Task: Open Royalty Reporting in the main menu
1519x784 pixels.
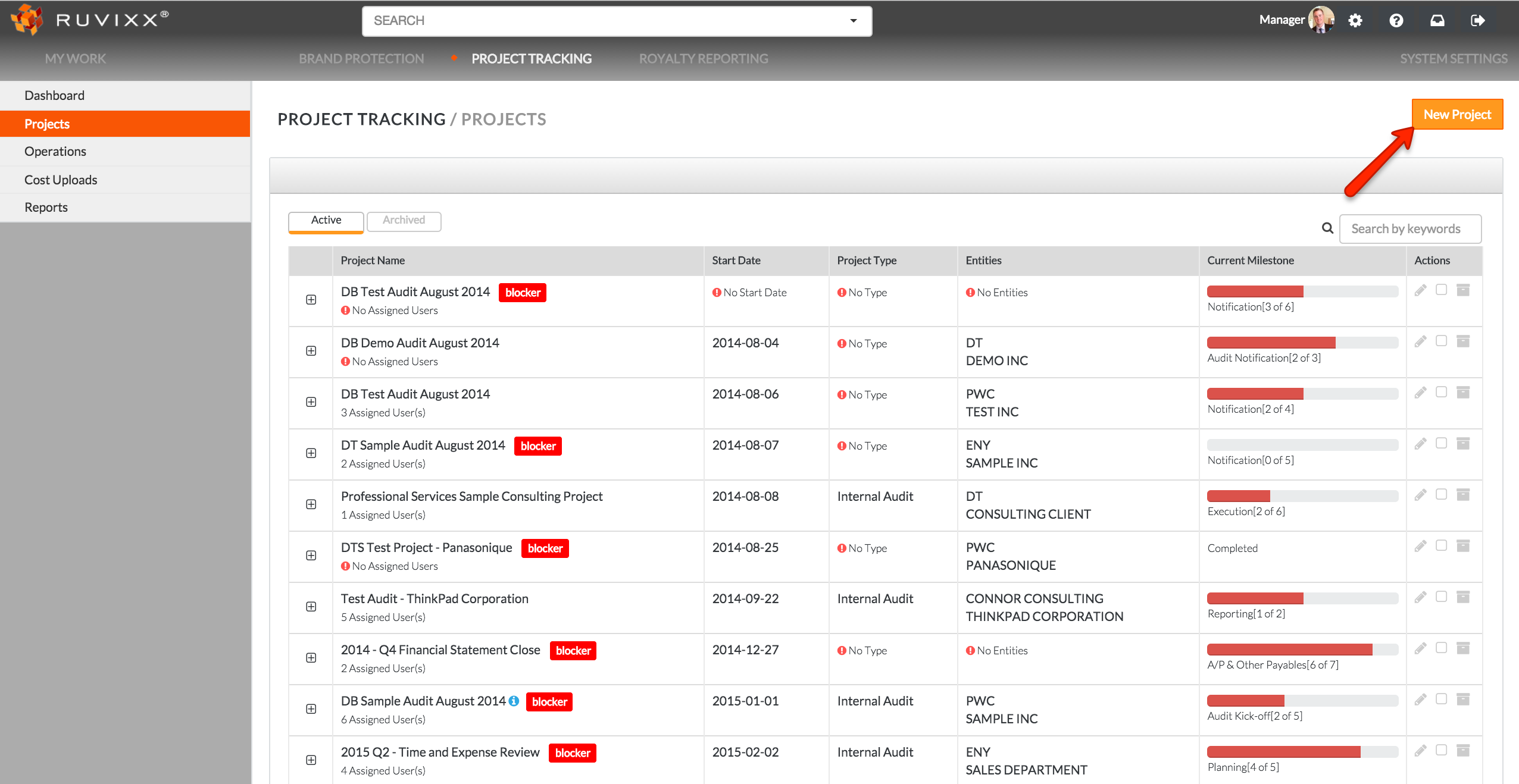Action: pyautogui.click(x=703, y=59)
